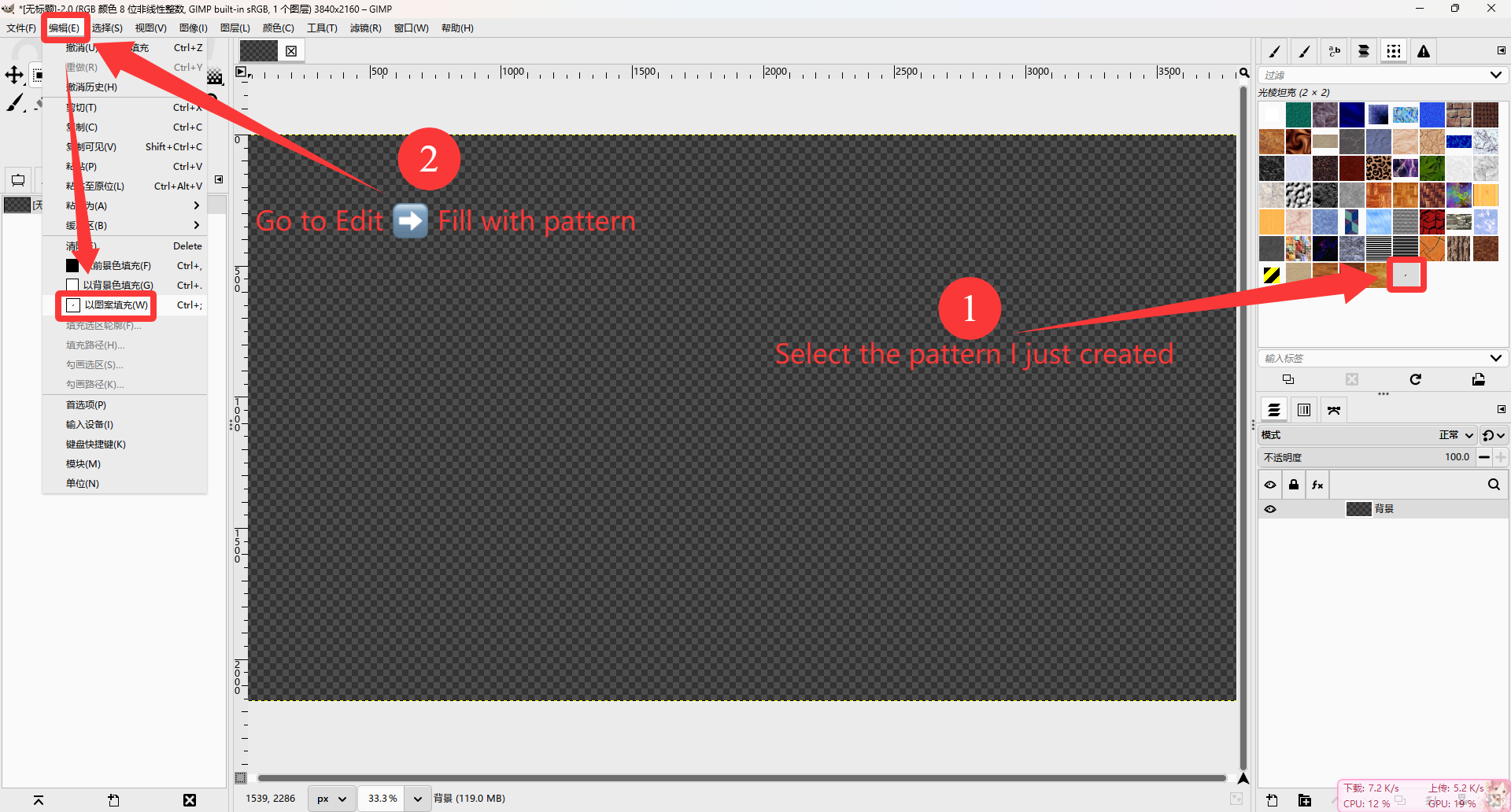Toggle the Quick Mask button below the rulers

(241, 778)
